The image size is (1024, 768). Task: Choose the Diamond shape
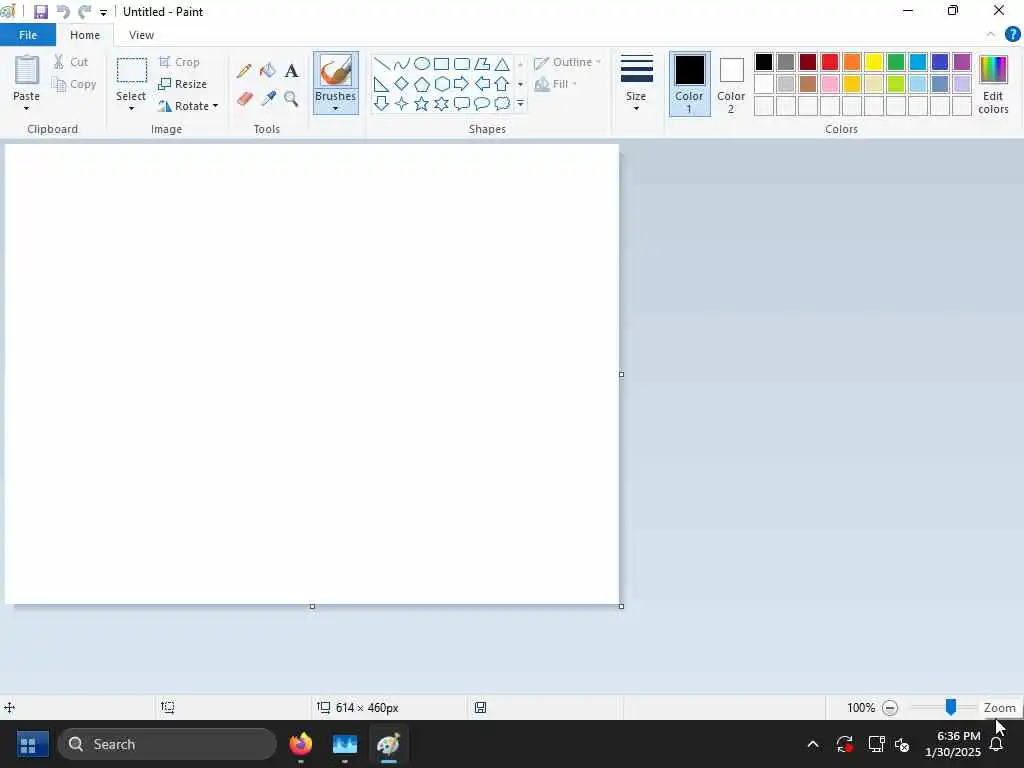[402, 84]
